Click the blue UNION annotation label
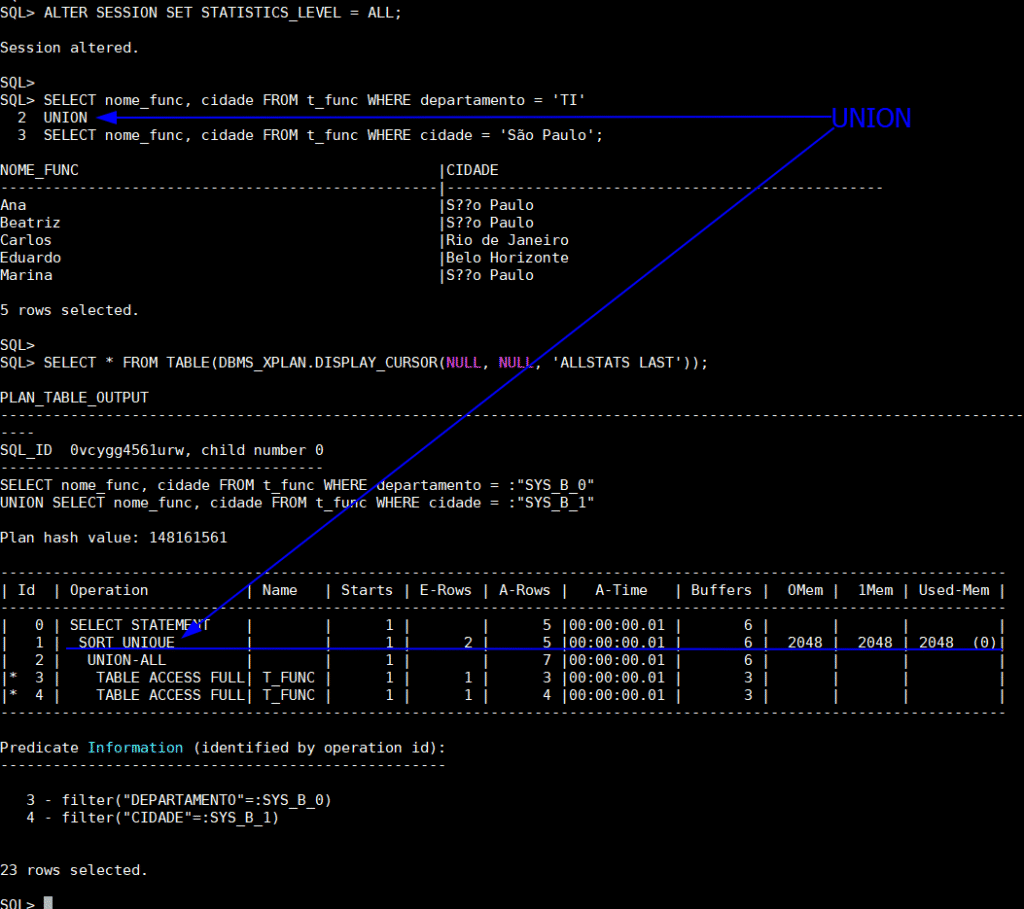 (x=871, y=119)
